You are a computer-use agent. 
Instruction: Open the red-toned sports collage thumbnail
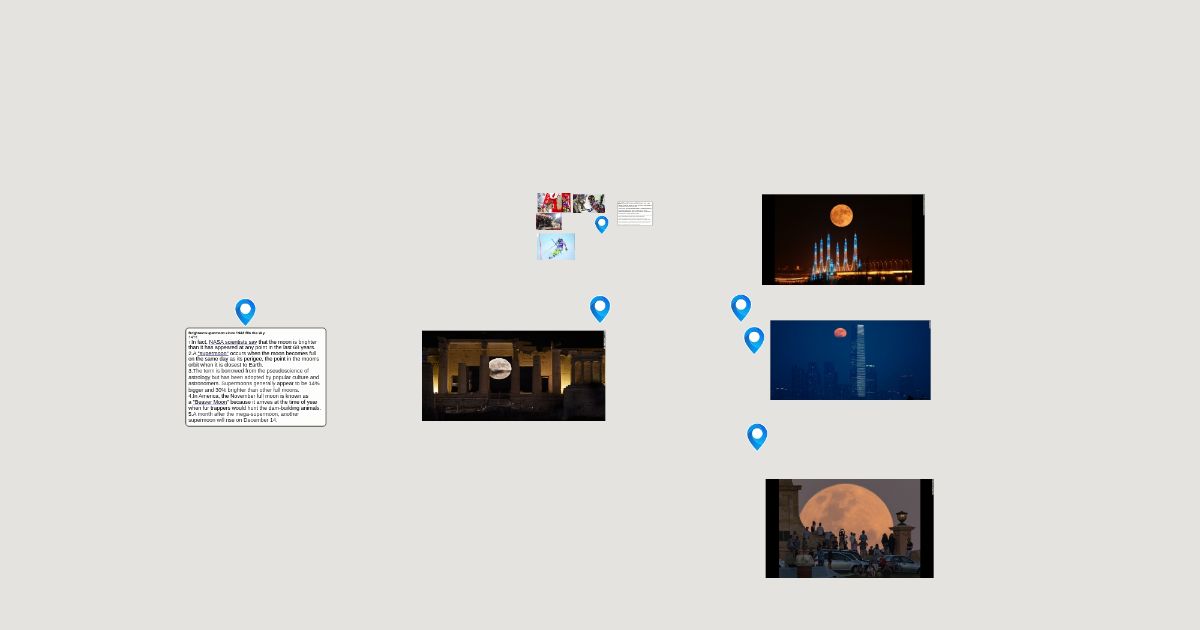point(554,203)
